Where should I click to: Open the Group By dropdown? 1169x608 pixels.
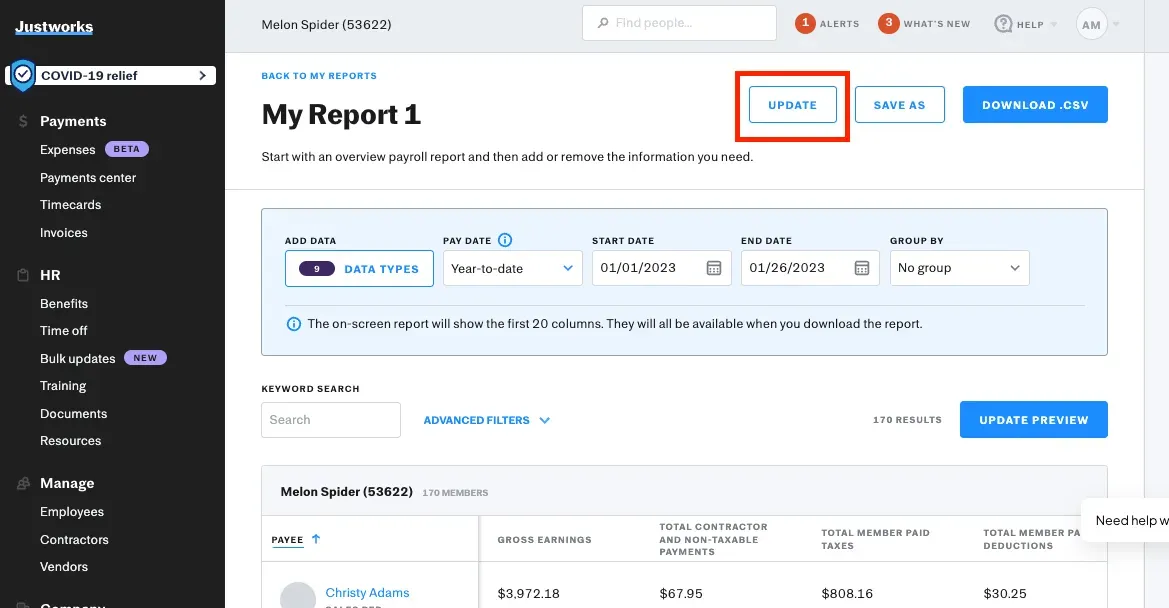point(958,267)
